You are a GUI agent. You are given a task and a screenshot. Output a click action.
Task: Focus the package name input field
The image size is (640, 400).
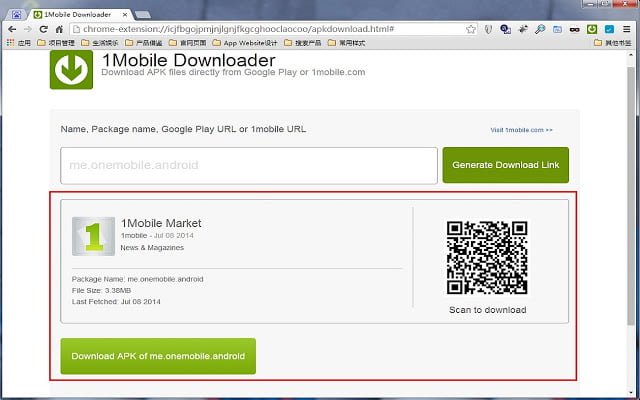click(x=249, y=165)
